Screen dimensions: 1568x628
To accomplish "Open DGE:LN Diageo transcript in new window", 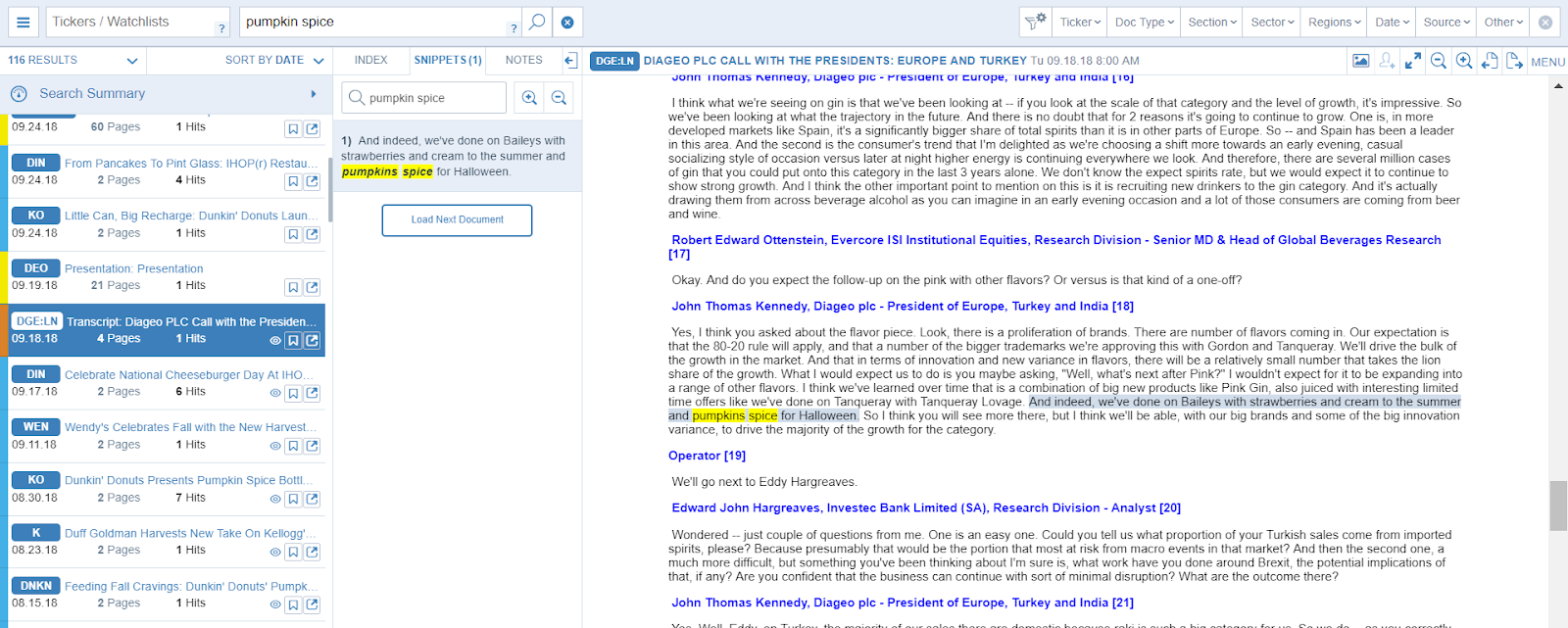I will click(x=312, y=341).
